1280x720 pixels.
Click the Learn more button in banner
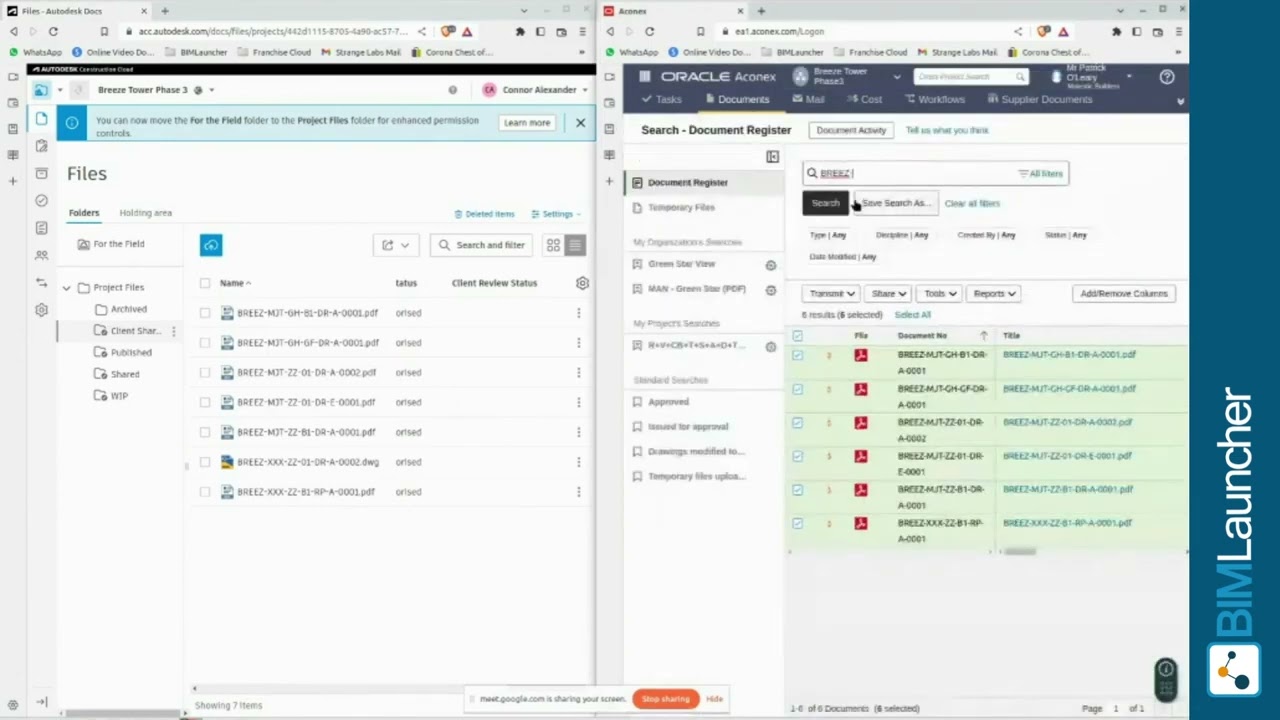coord(527,123)
